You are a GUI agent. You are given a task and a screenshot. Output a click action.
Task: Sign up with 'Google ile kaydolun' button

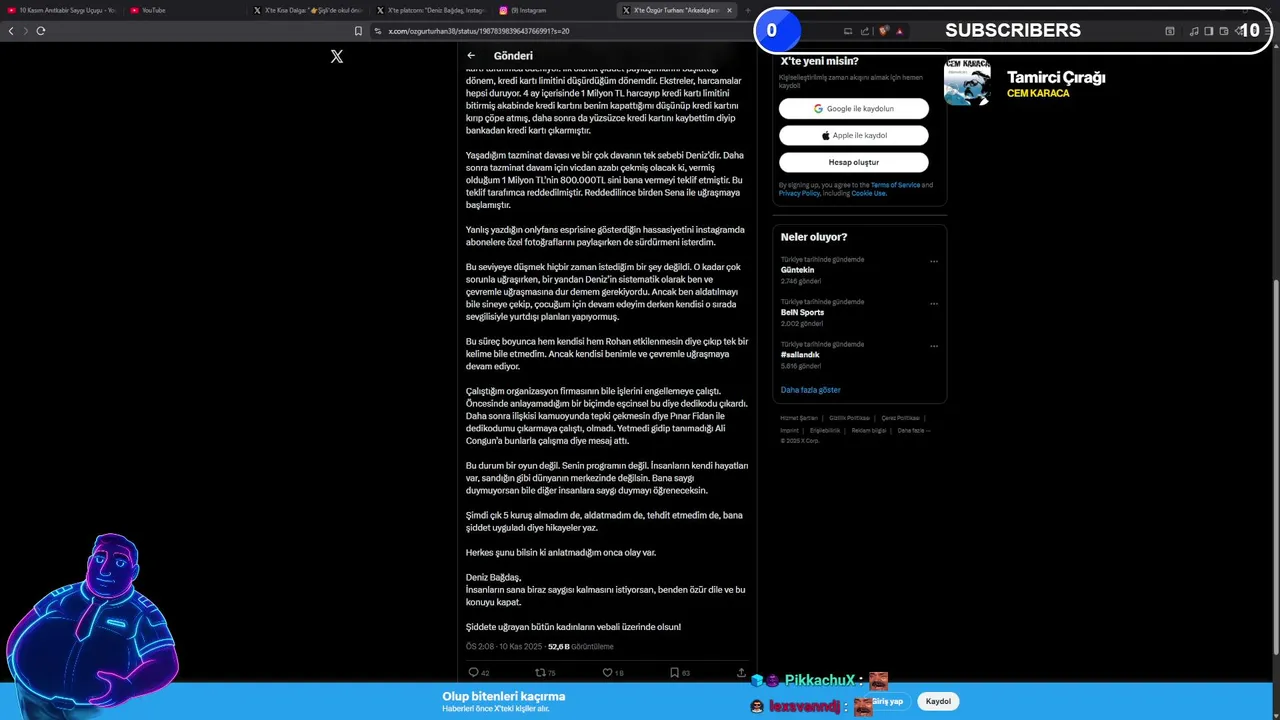coord(854,108)
